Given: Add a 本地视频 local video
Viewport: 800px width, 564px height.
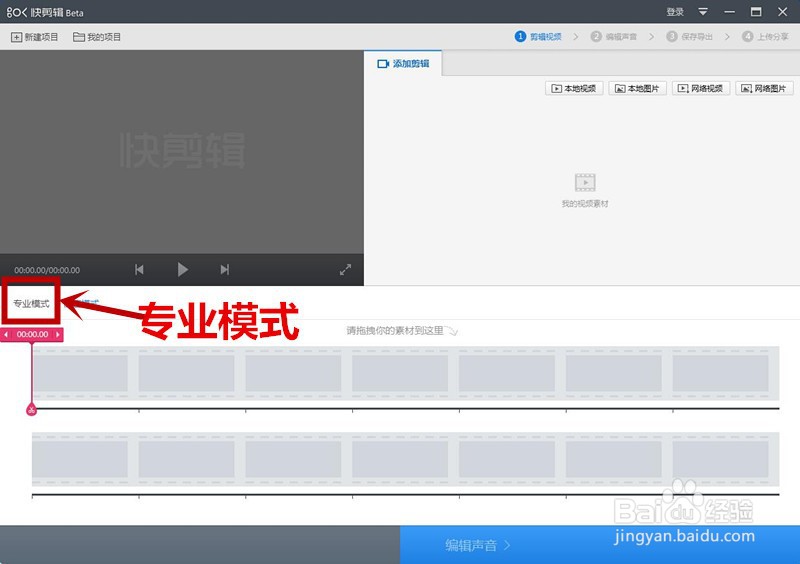Looking at the screenshot, I should pos(574,88).
